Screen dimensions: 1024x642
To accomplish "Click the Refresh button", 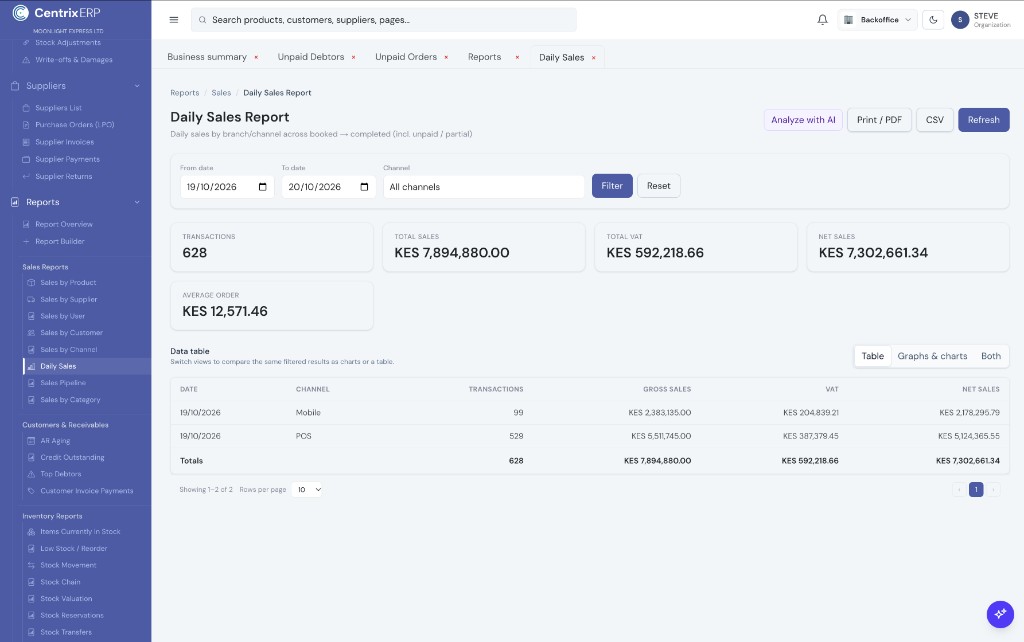I will (984, 120).
